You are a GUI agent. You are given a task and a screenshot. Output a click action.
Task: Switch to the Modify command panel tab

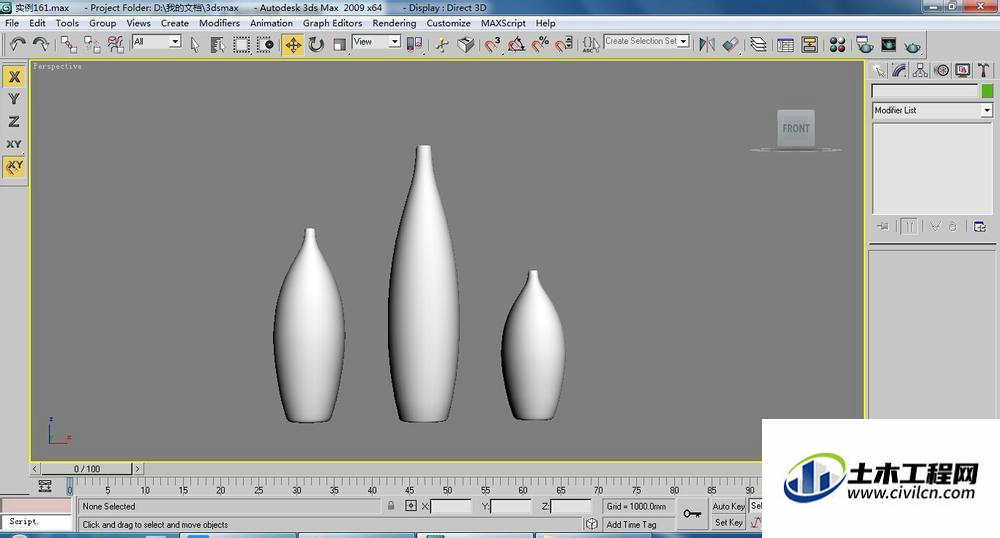click(x=899, y=70)
